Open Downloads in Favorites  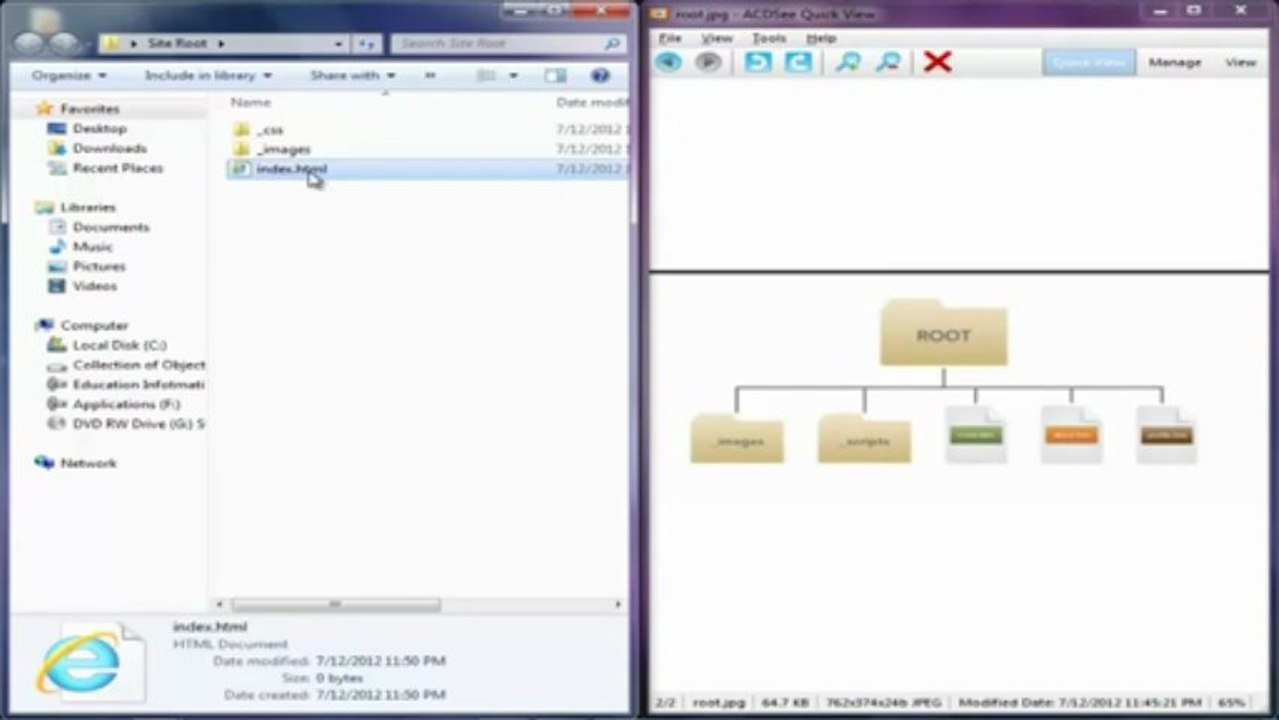(109, 148)
